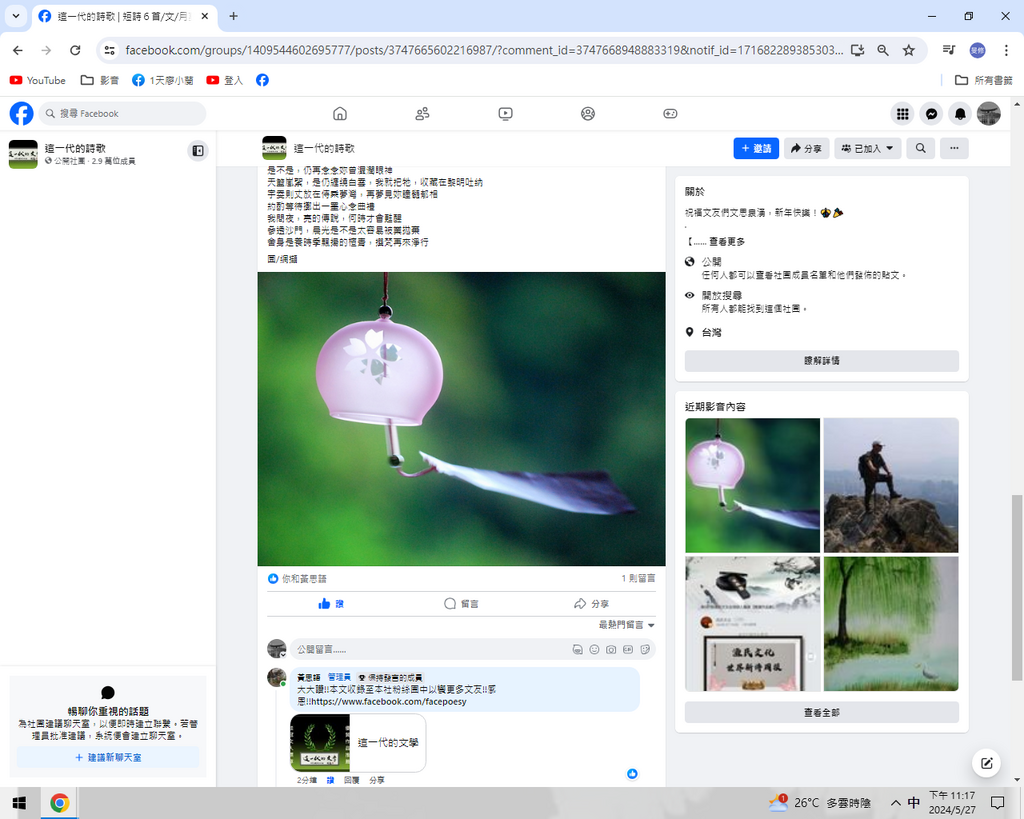
Task: Open the Watch video tab icon
Action: click(x=505, y=114)
